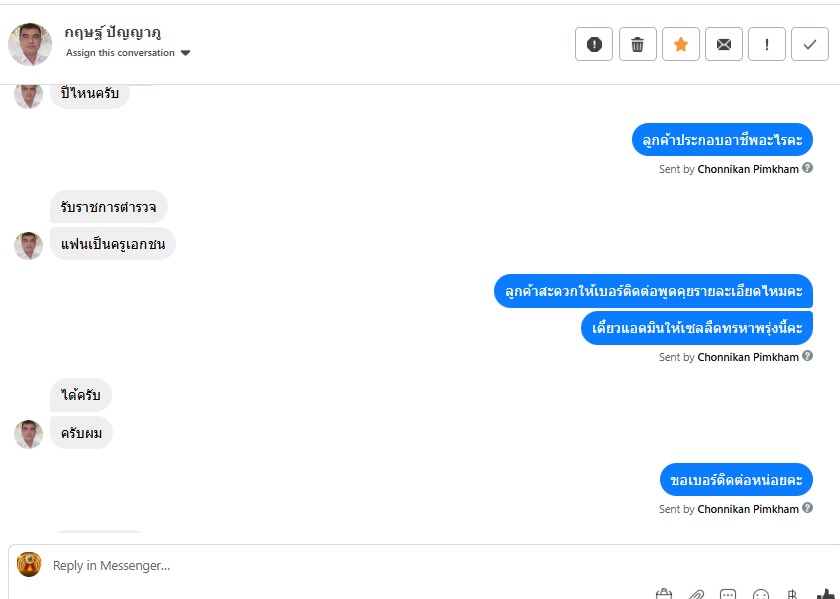Expand the Assign this conversation arrow
The height and width of the screenshot is (599, 840).
click(x=185, y=53)
